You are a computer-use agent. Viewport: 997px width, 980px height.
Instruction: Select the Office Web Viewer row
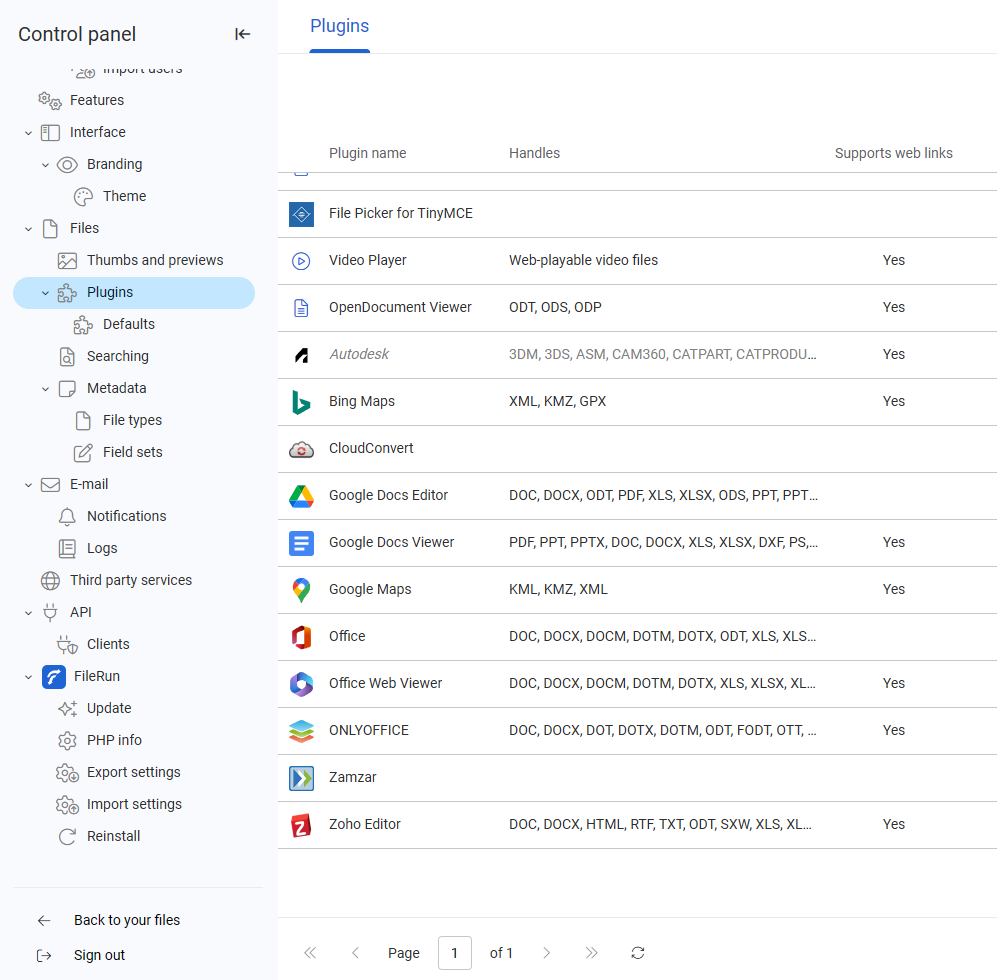point(637,684)
